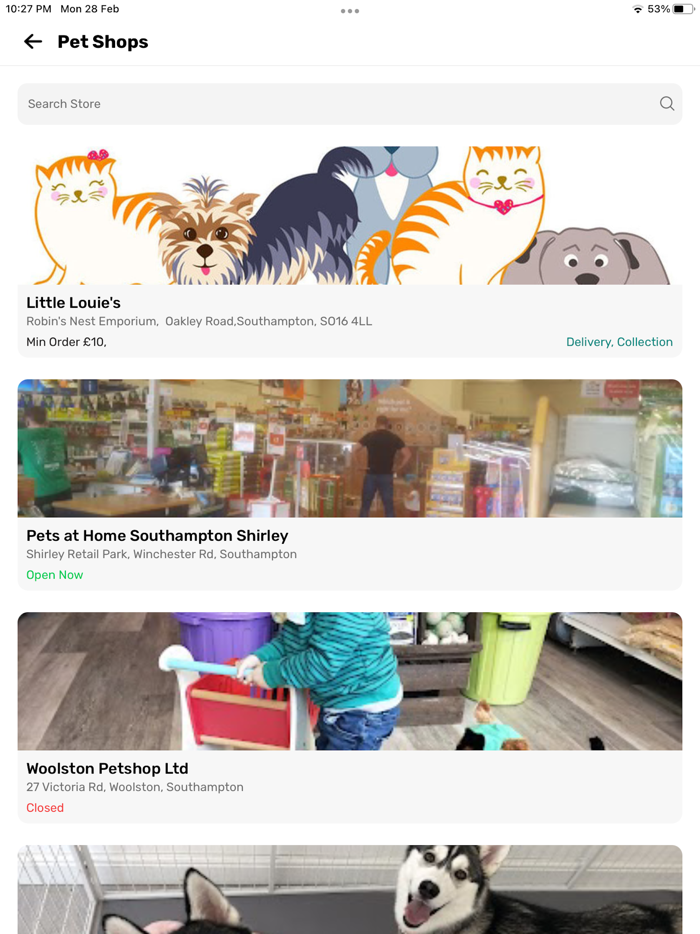Click the search magnifier icon

(667, 104)
